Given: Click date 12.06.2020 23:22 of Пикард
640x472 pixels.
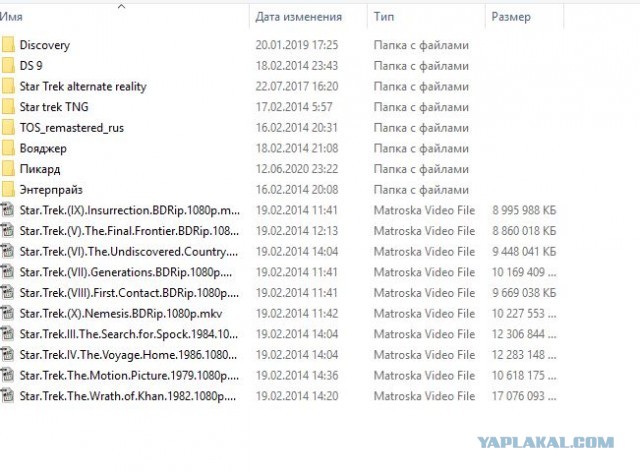Looking at the screenshot, I should pos(297,169).
